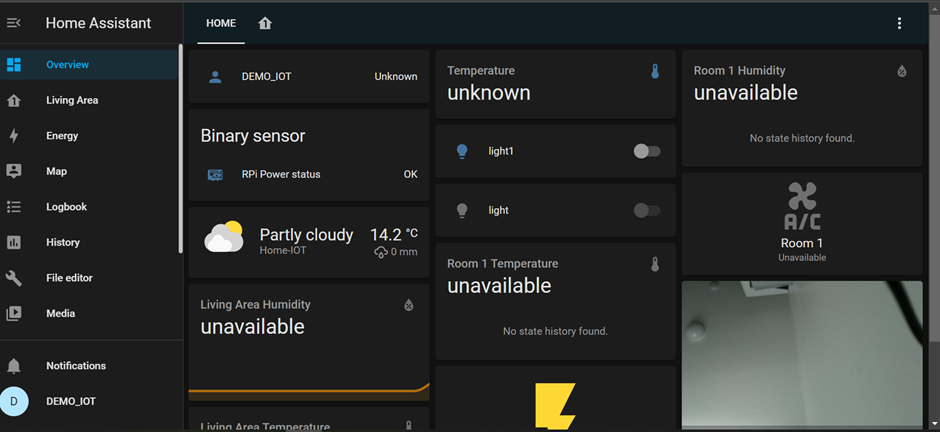Open the DEMO_IOT user profile
The width and height of the screenshot is (940, 432).
89,401
